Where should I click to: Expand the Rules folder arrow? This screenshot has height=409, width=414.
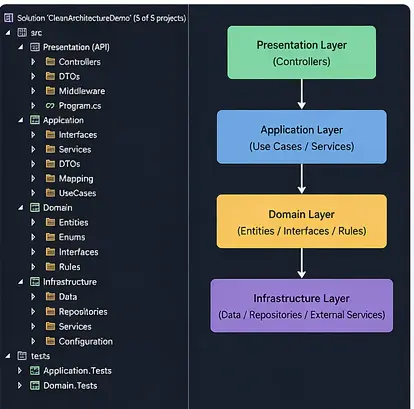(x=33, y=267)
